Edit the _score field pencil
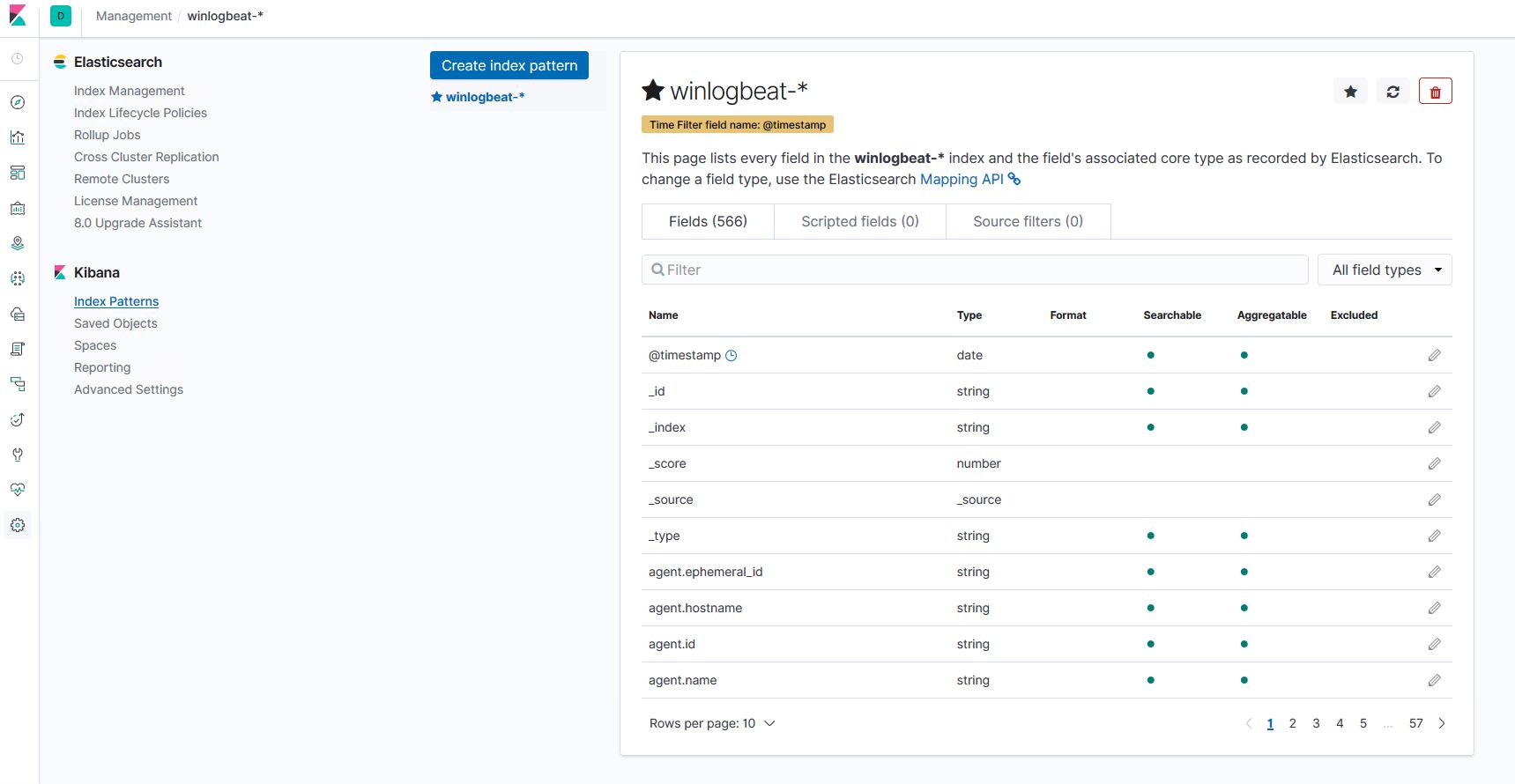 1434,463
